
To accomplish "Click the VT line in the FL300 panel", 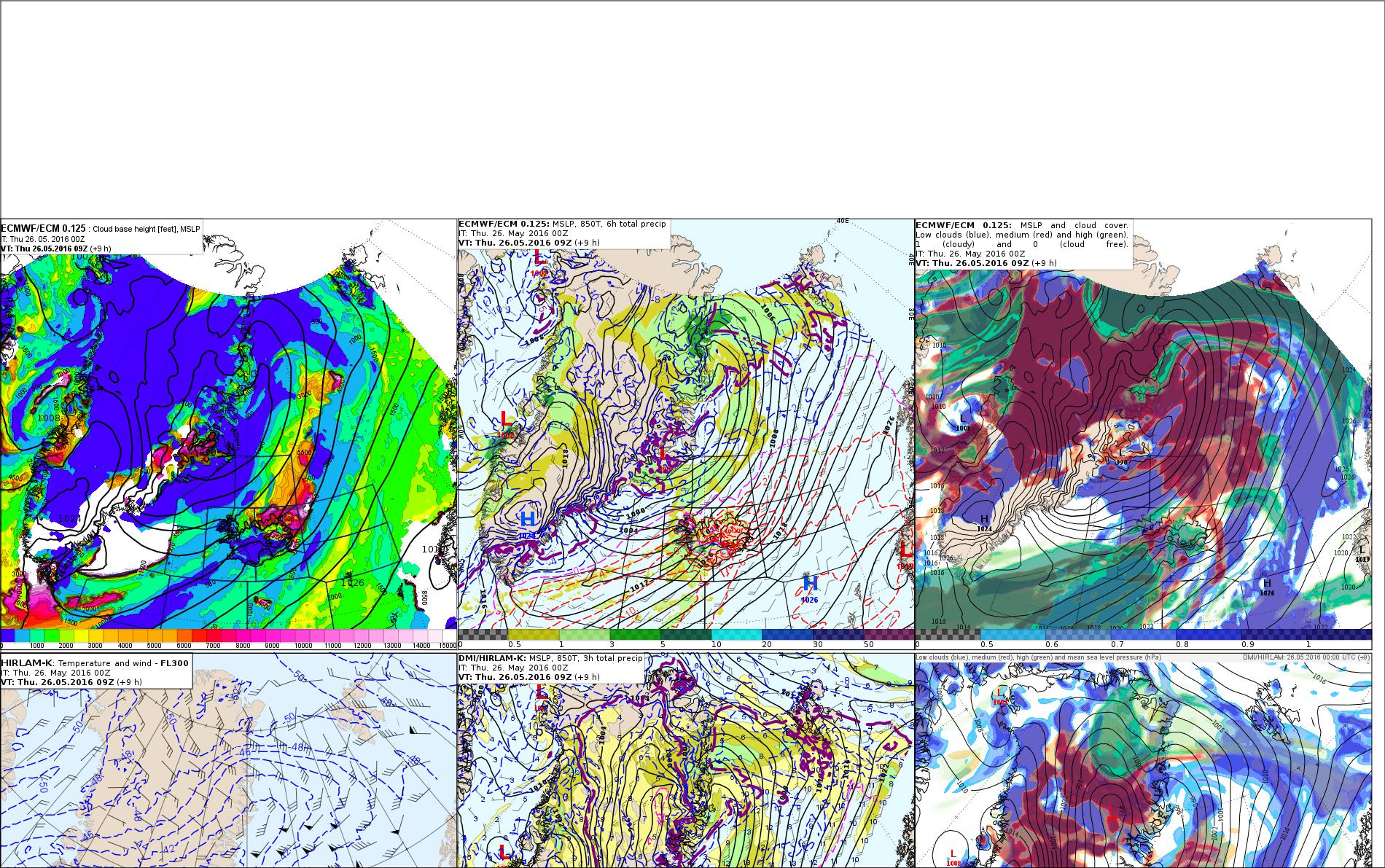I will tap(71, 682).
